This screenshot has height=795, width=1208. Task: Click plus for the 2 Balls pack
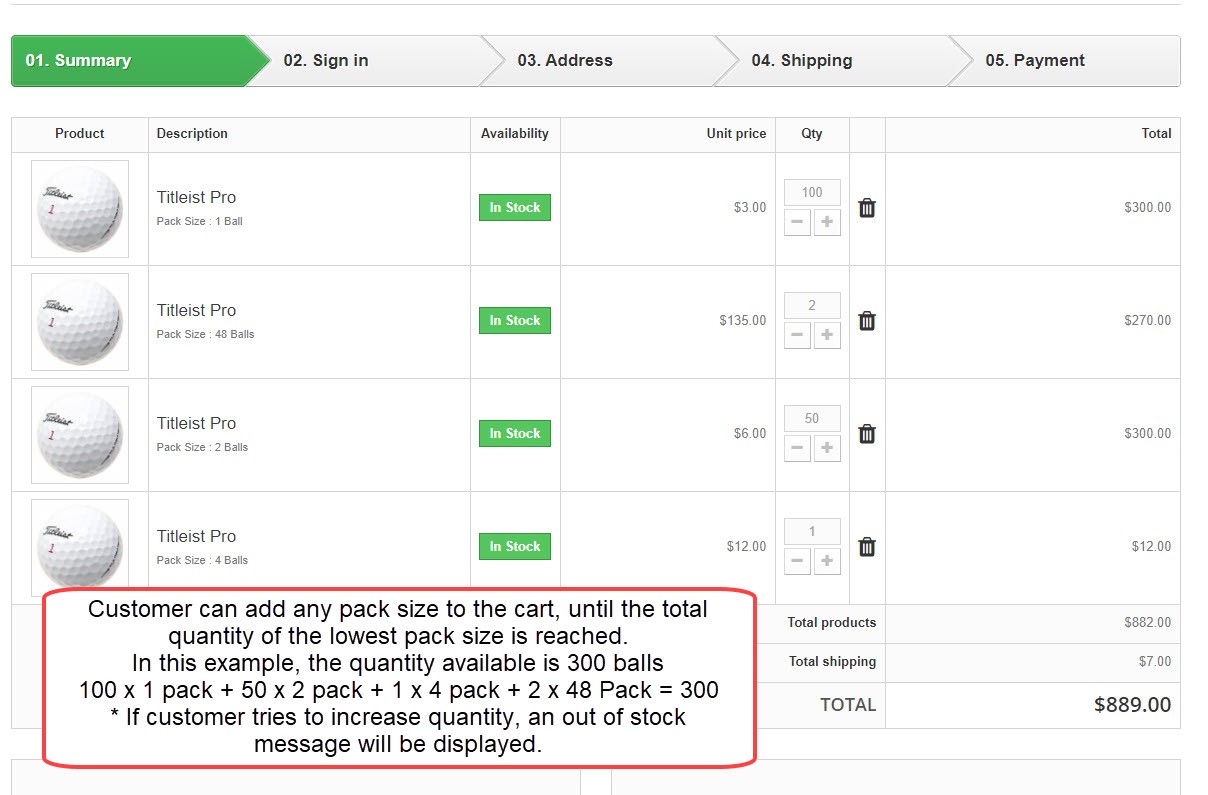(827, 448)
